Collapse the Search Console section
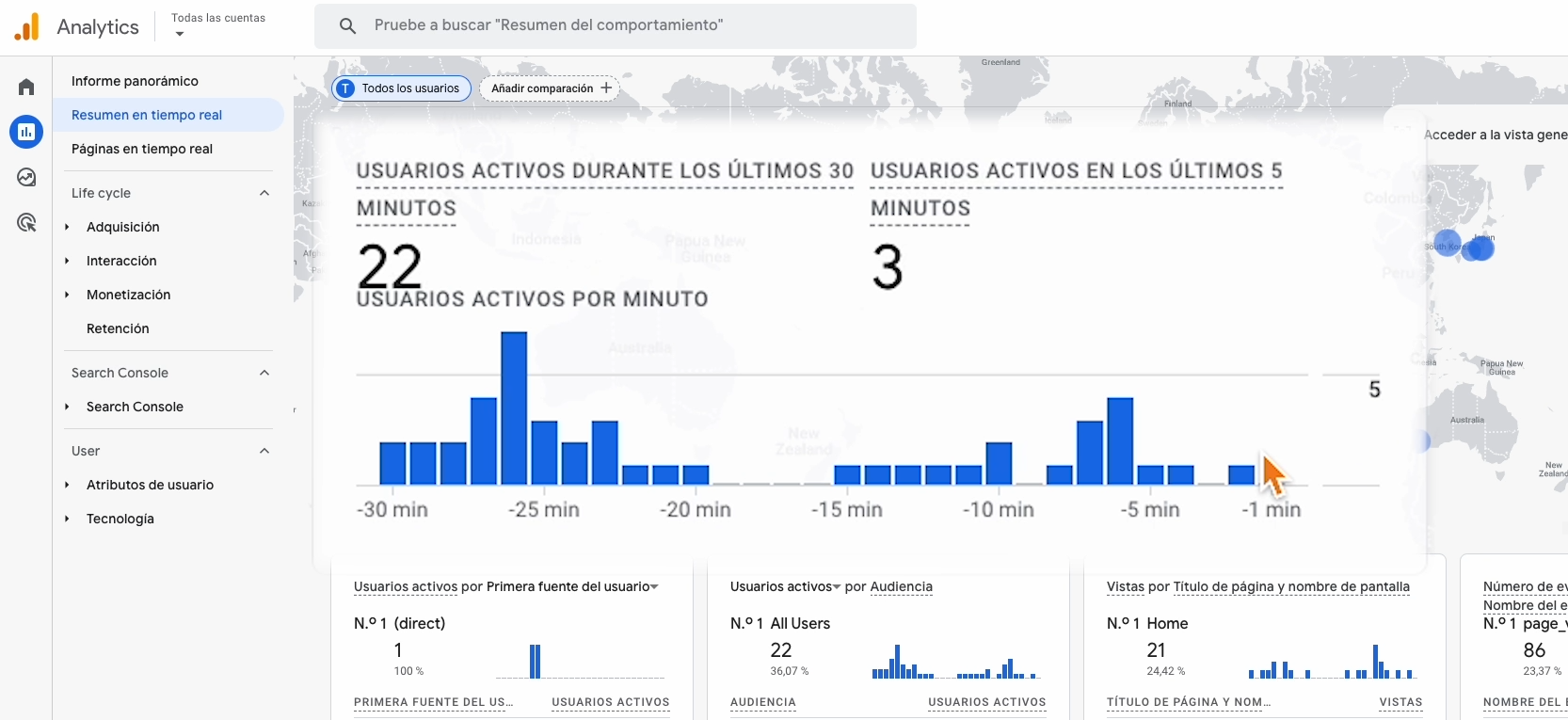1568x720 pixels. (x=264, y=373)
